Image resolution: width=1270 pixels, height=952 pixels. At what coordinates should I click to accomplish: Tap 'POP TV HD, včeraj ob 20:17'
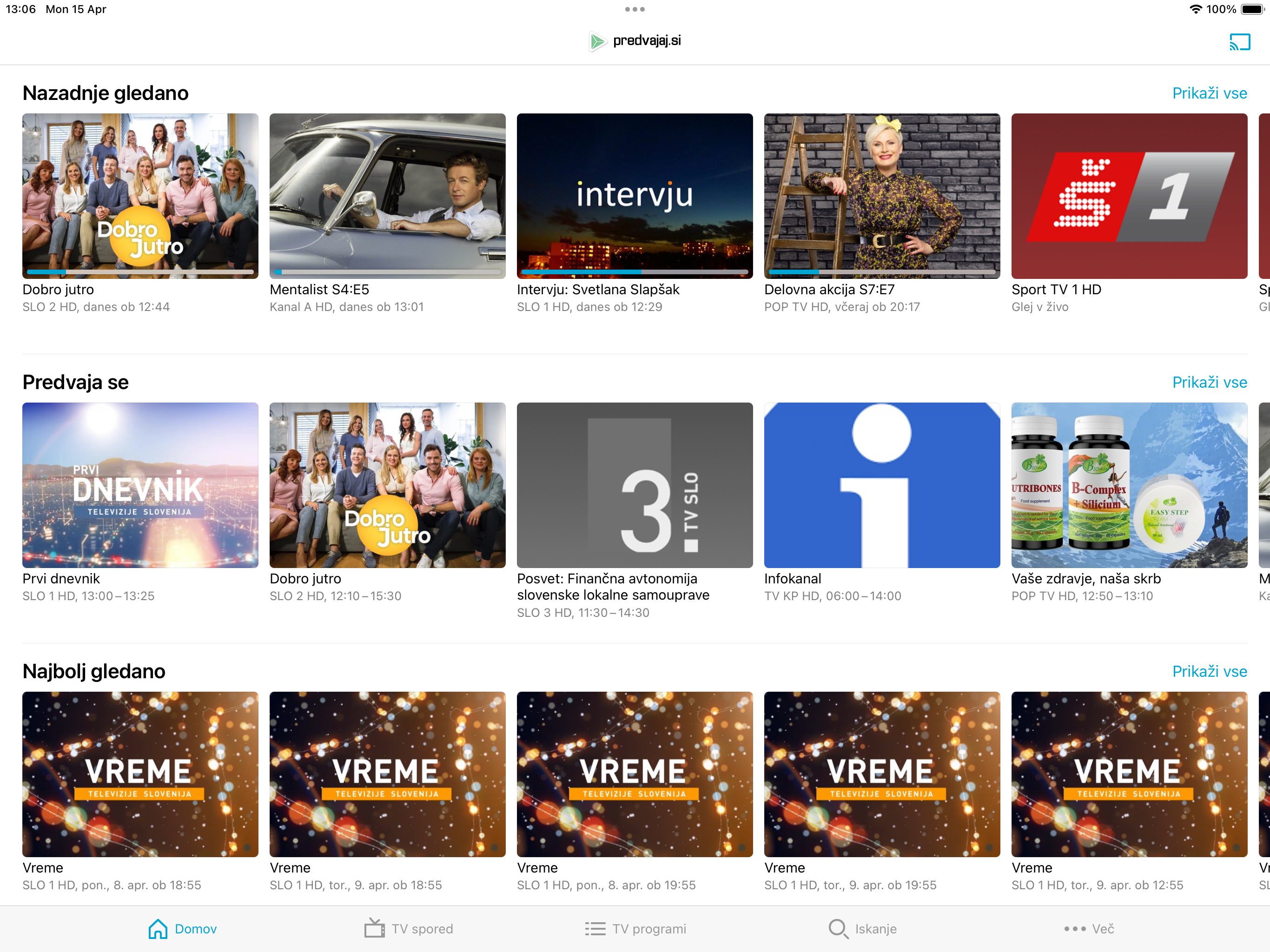click(x=842, y=307)
